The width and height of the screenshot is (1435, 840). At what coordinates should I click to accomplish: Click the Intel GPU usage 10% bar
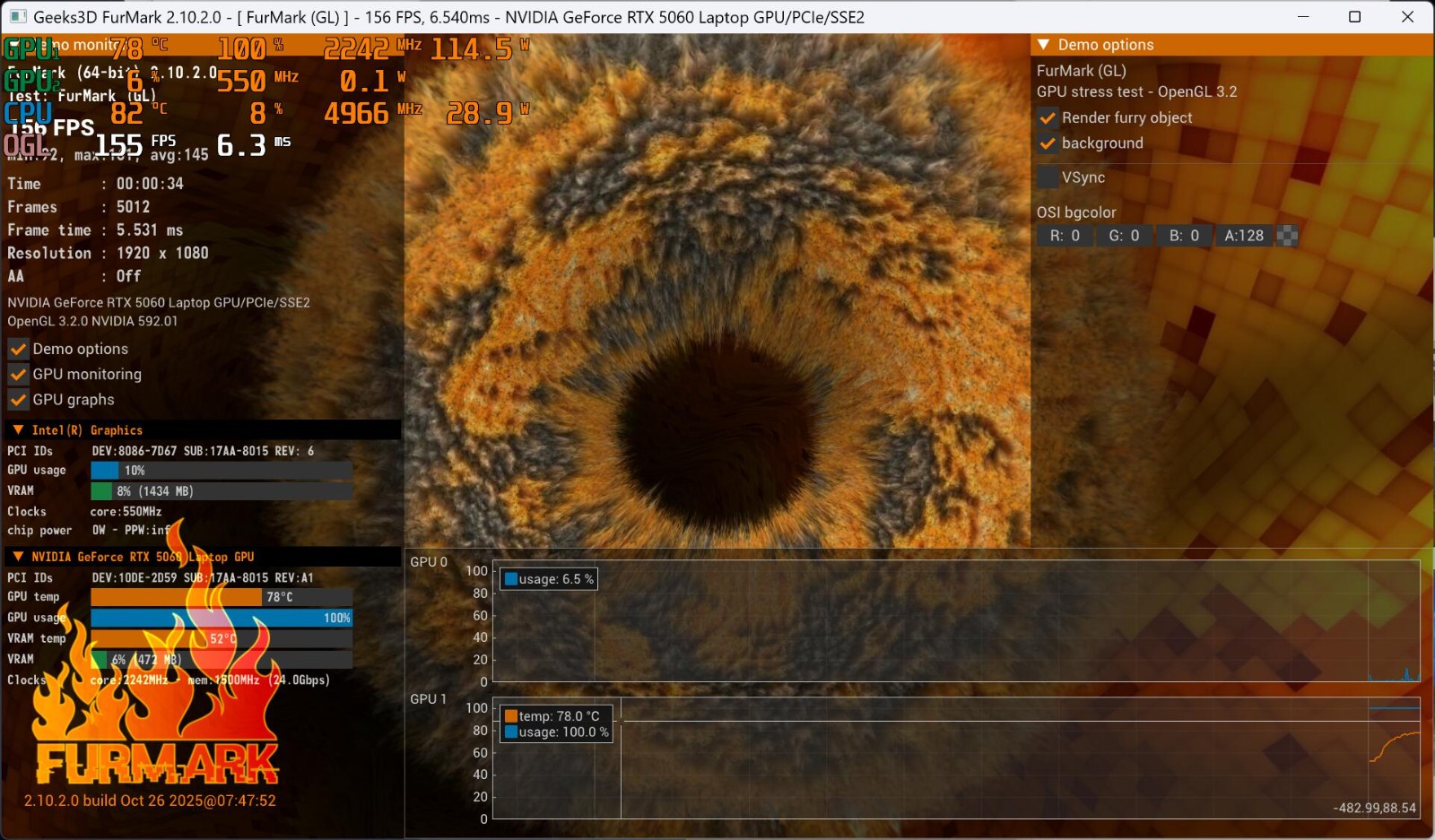222,471
